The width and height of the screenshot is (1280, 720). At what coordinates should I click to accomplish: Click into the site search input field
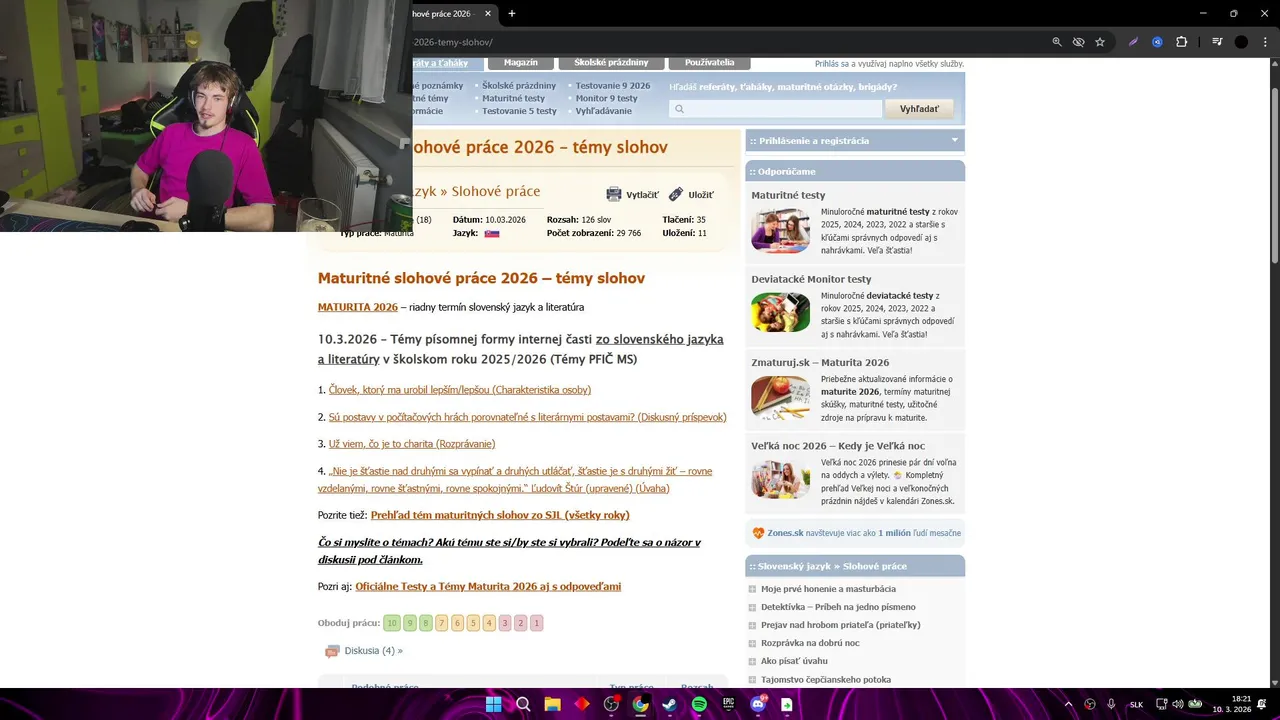point(776,109)
